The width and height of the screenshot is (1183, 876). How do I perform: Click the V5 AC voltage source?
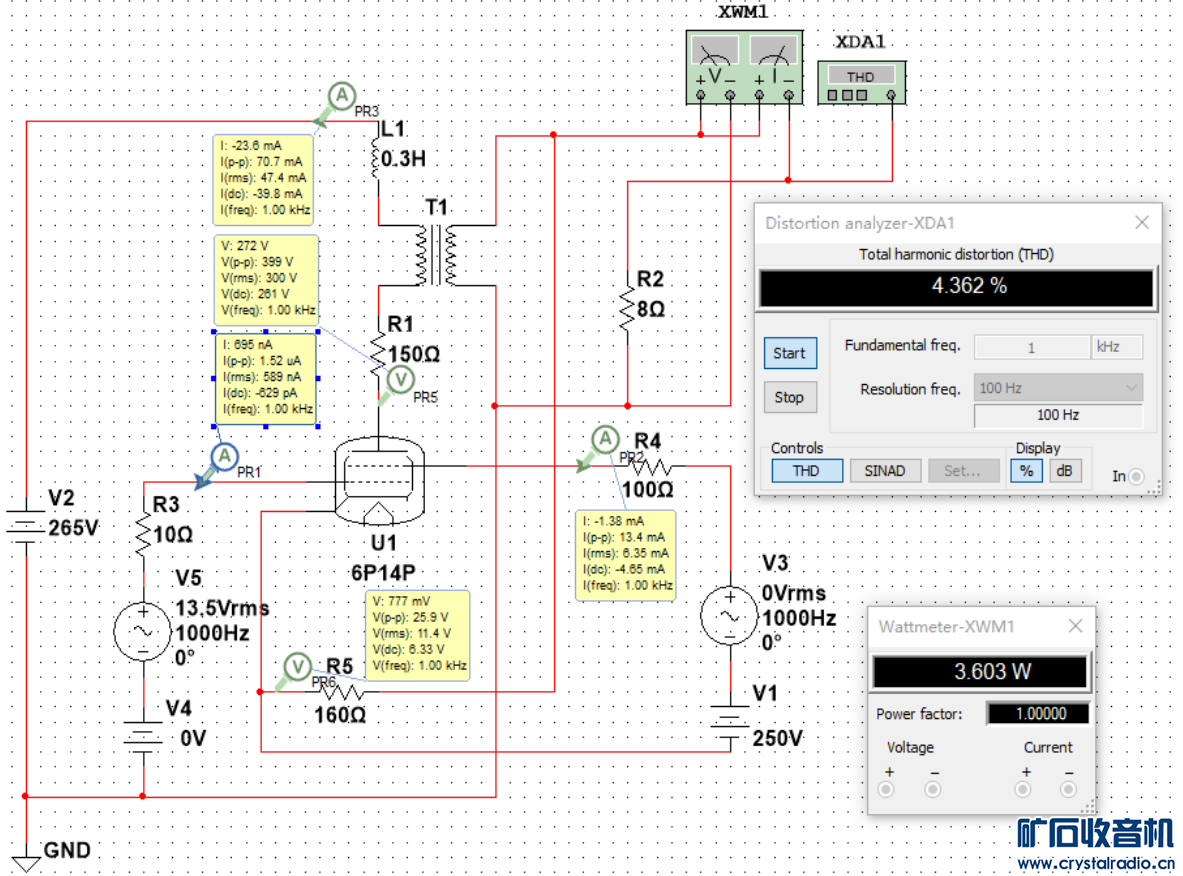point(143,632)
